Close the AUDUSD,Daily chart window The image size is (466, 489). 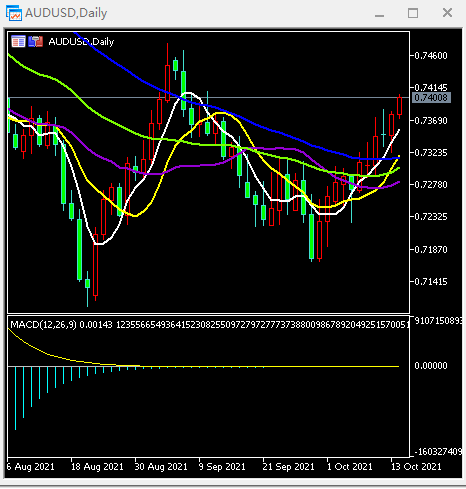(447, 13)
